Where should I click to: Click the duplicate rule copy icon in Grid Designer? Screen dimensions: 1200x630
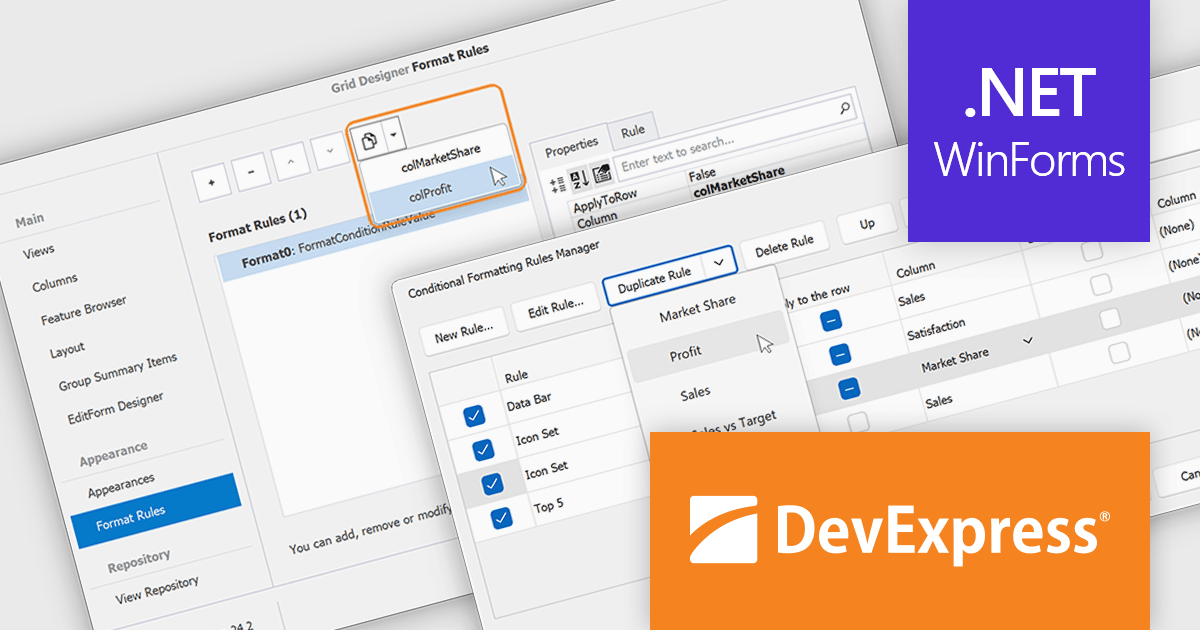point(369,141)
